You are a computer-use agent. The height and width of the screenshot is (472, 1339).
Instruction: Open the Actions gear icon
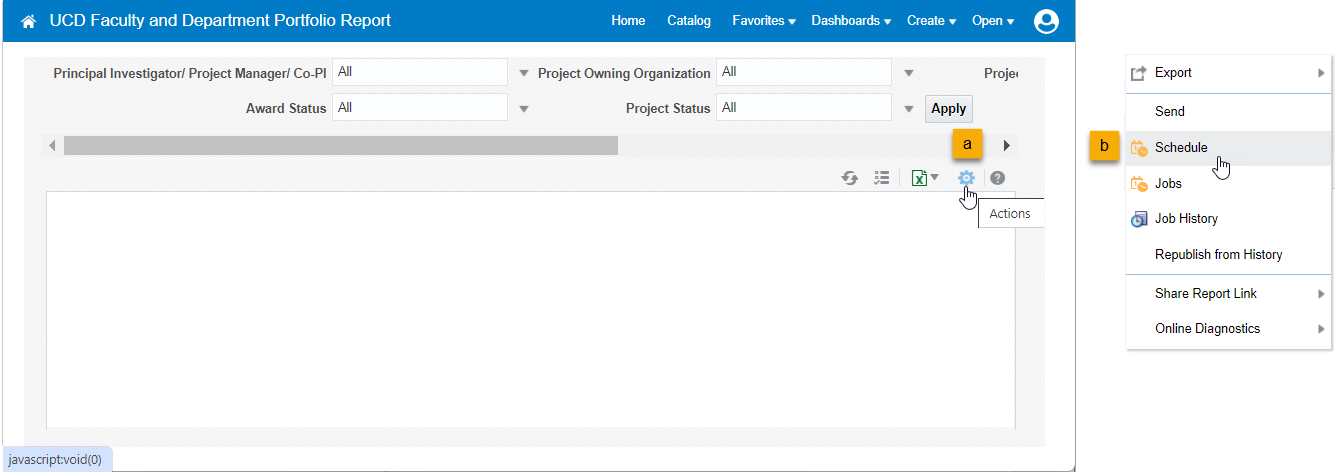coord(965,178)
